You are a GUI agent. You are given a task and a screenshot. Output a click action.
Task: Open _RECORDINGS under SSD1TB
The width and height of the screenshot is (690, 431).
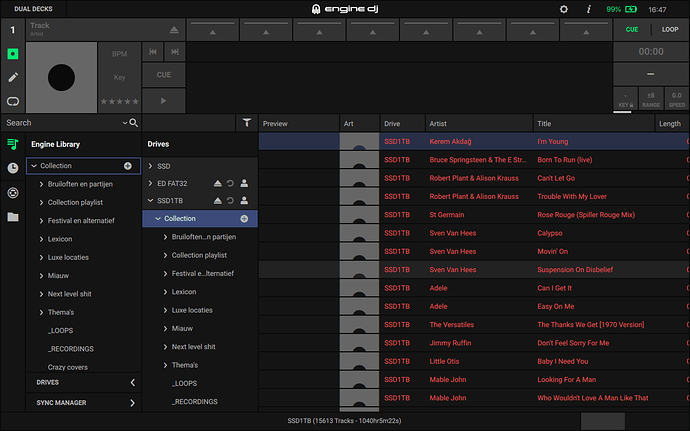tap(195, 402)
